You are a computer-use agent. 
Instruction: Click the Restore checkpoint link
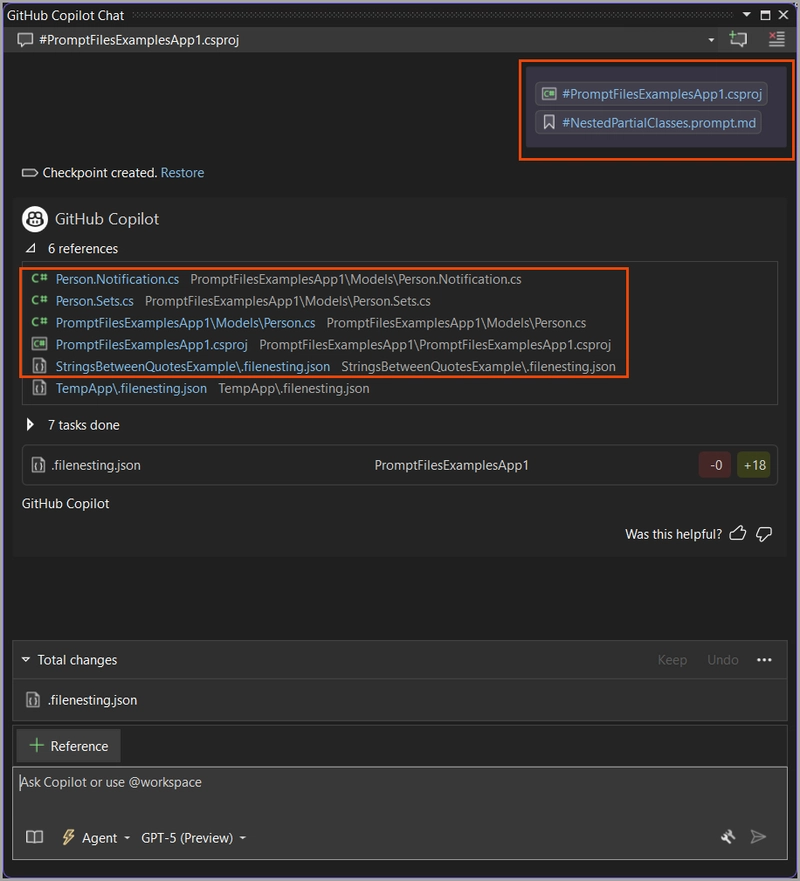(x=182, y=172)
